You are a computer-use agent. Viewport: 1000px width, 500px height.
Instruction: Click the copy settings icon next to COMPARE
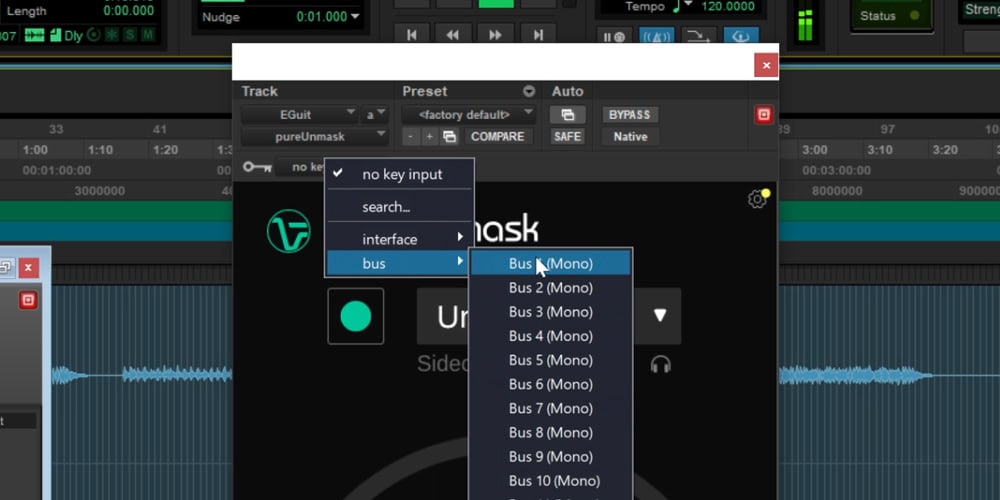(450, 136)
